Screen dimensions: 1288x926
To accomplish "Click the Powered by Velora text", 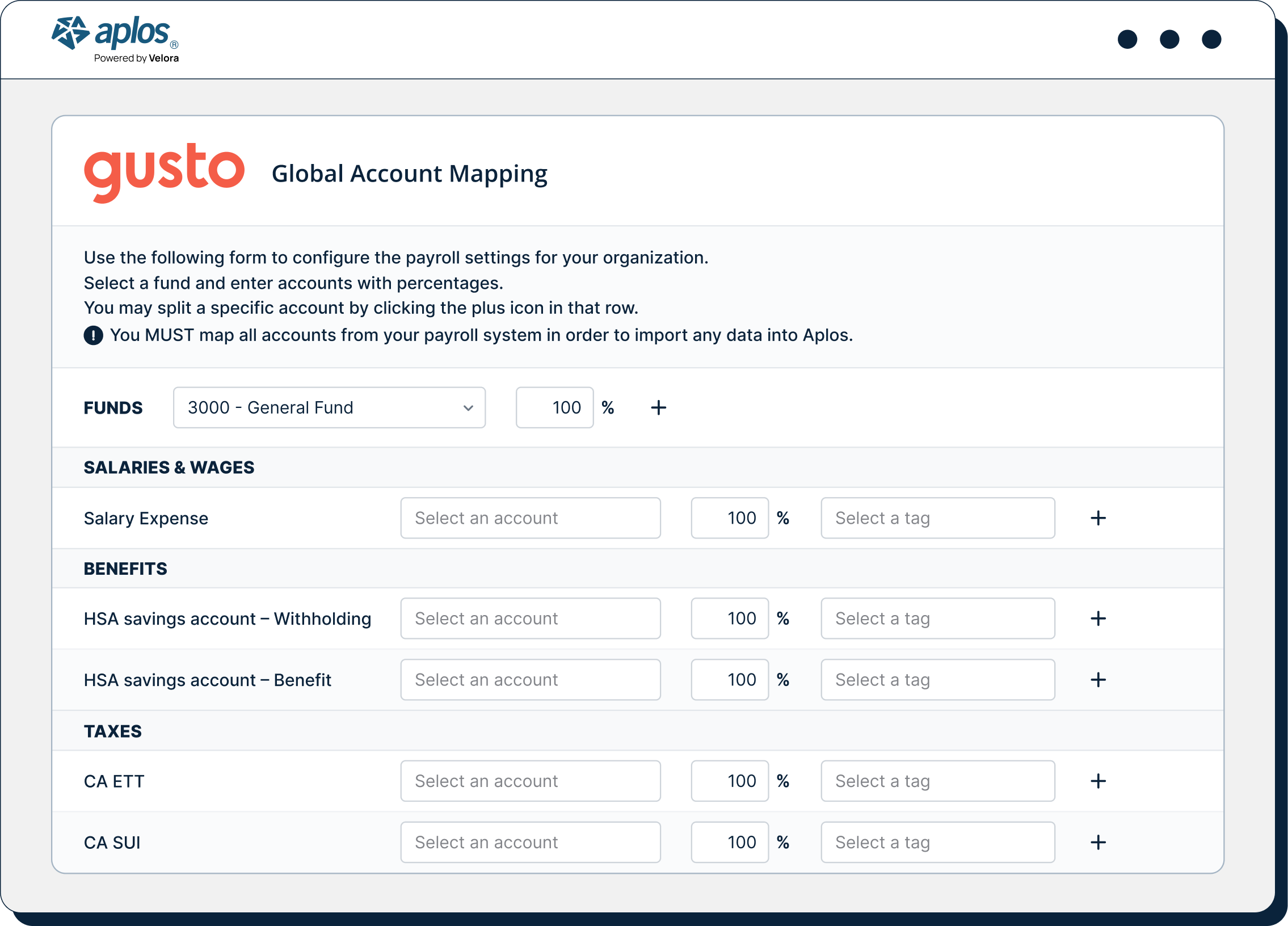I will coord(136,58).
